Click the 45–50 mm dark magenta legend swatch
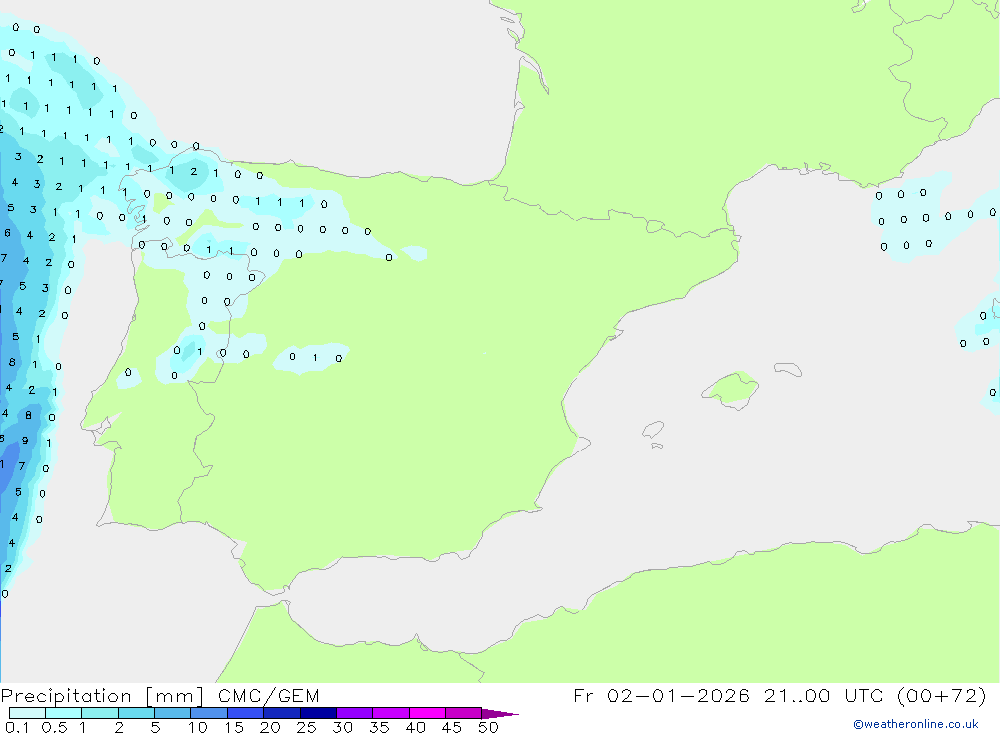The height and width of the screenshot is (733, 1000). click(463, 713)
